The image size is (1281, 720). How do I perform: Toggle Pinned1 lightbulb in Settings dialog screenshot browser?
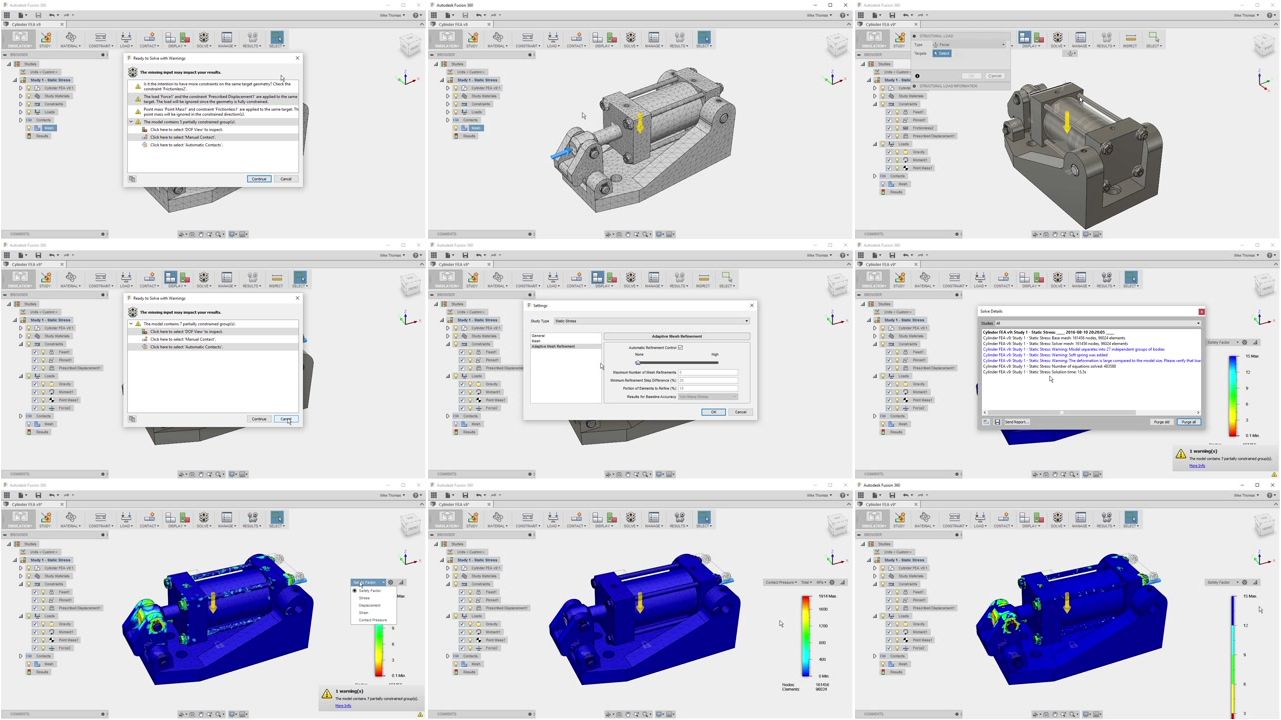[470, 360]
